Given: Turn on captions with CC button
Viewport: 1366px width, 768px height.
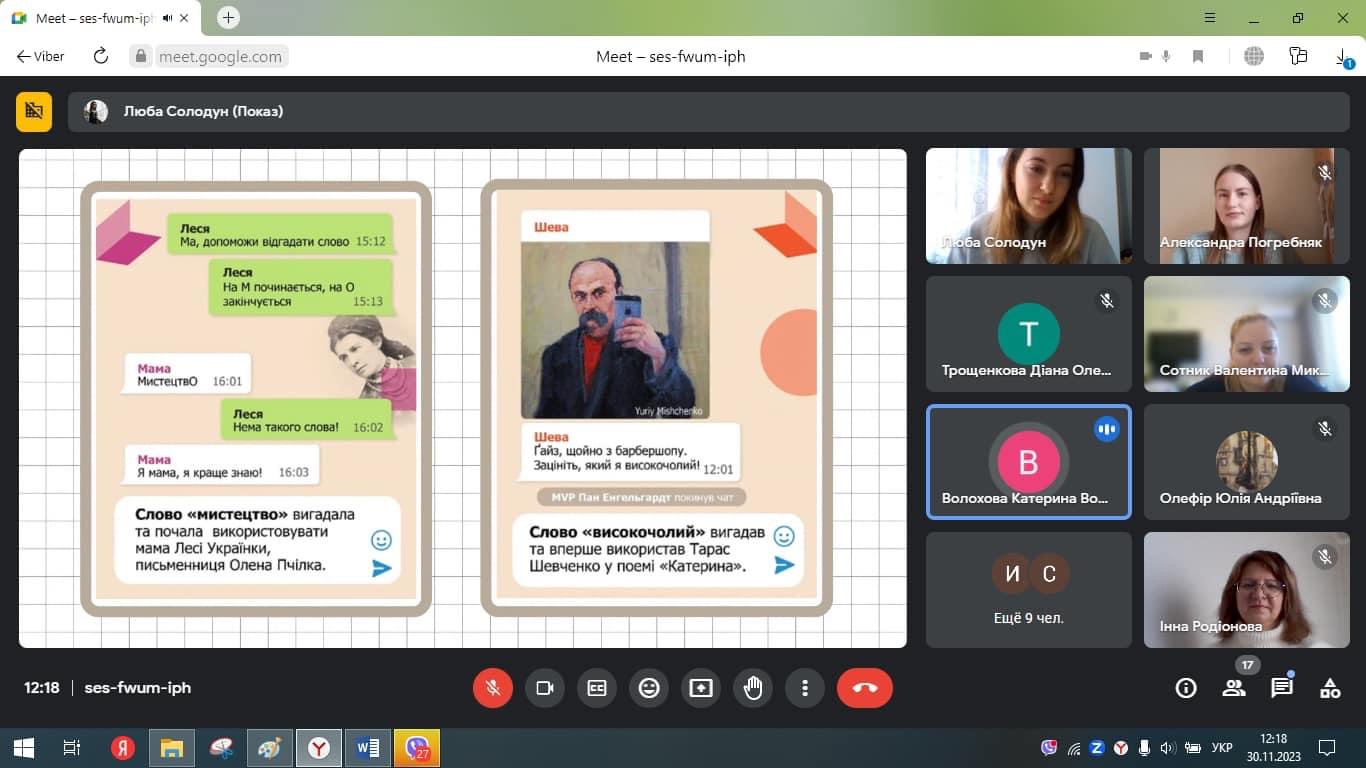Looking at the screenshot, I should [597, 688].
